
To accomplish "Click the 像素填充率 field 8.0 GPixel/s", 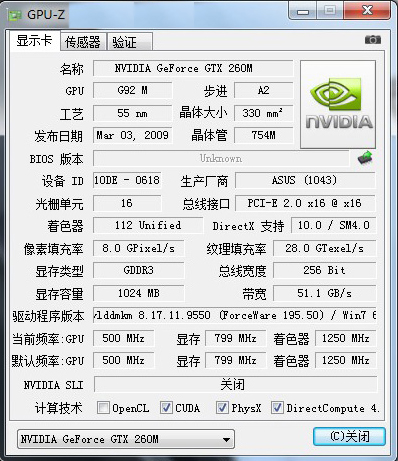I will [138, 248].
